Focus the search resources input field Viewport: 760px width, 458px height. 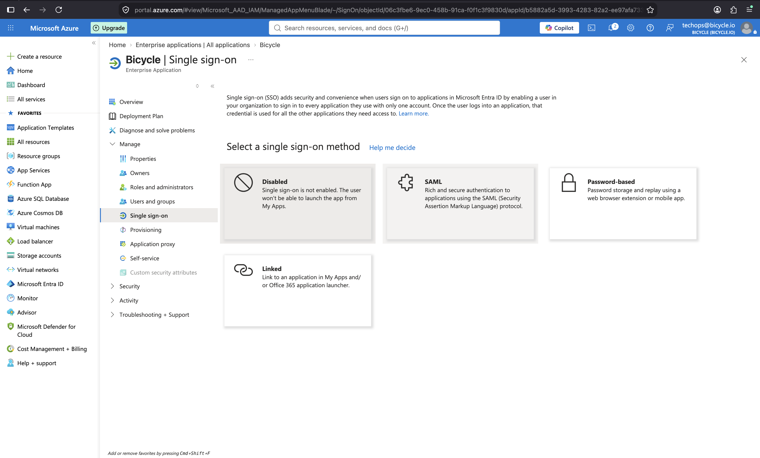384,28
